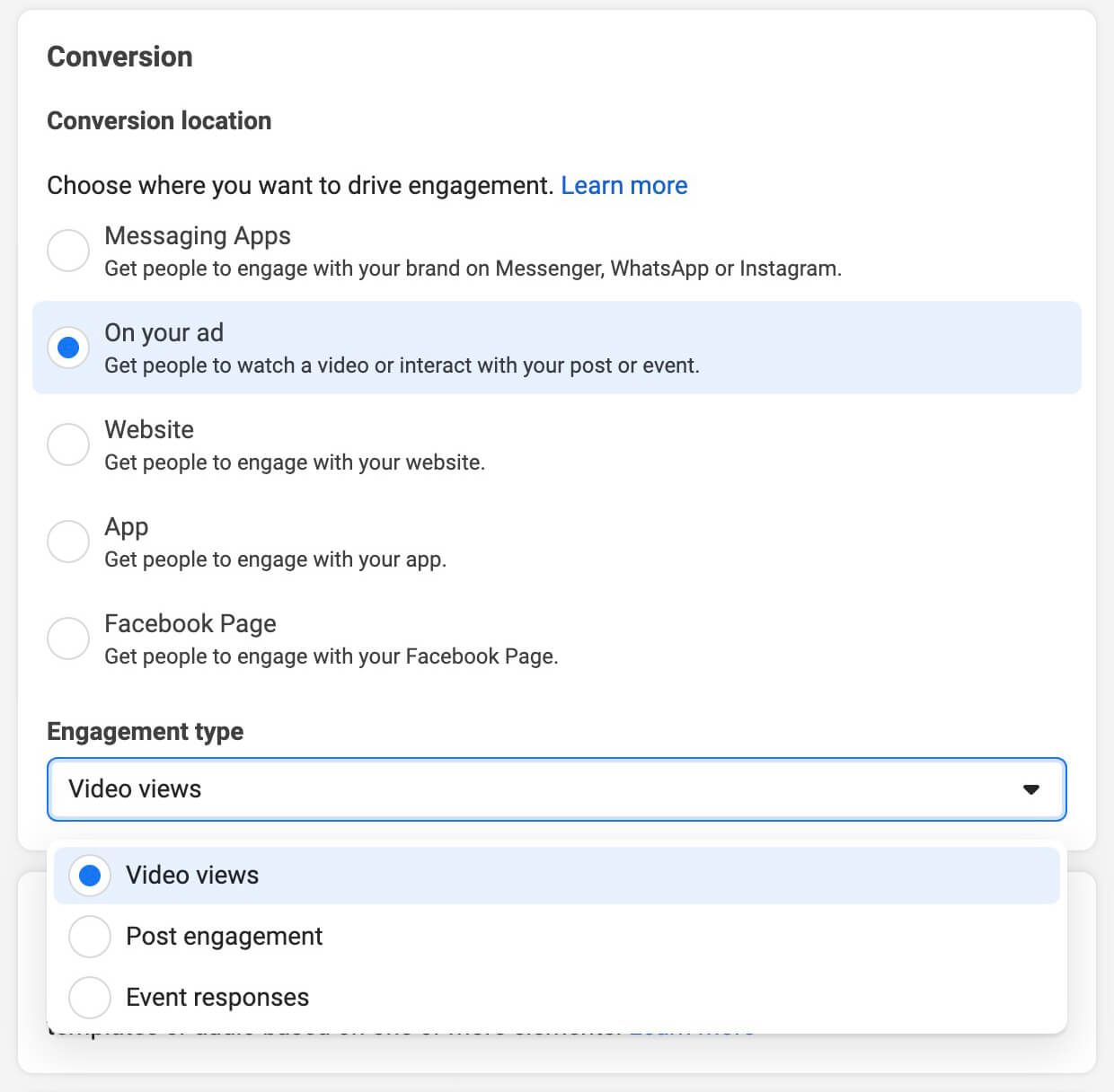This screenshot has width=1114, height=1092.
Task: Choose the Post engagement radio circle
Action: (x=90, y=937)
